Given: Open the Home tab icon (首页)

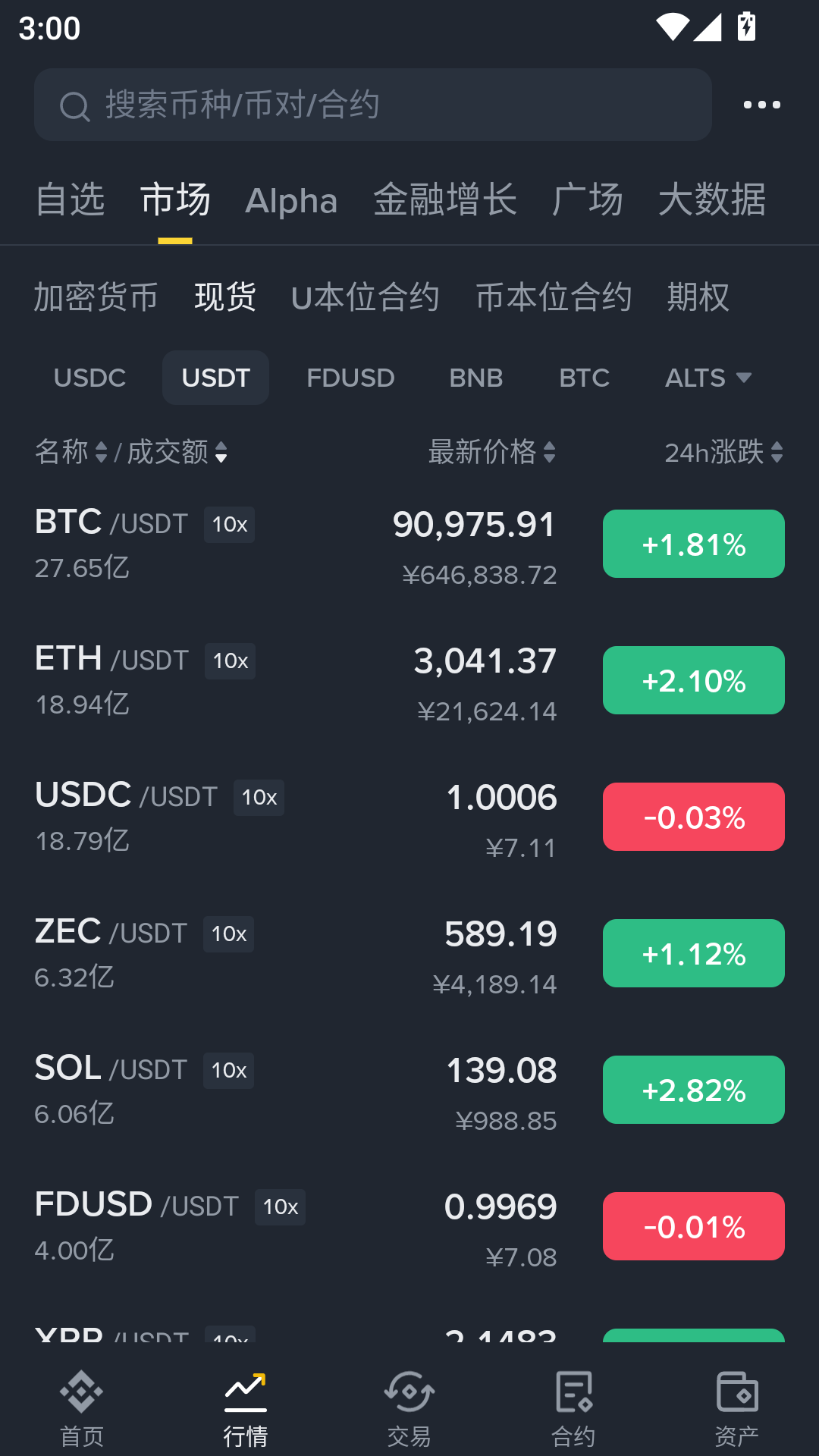Looking at the screenshot, I should click(x=81, y=1392).
